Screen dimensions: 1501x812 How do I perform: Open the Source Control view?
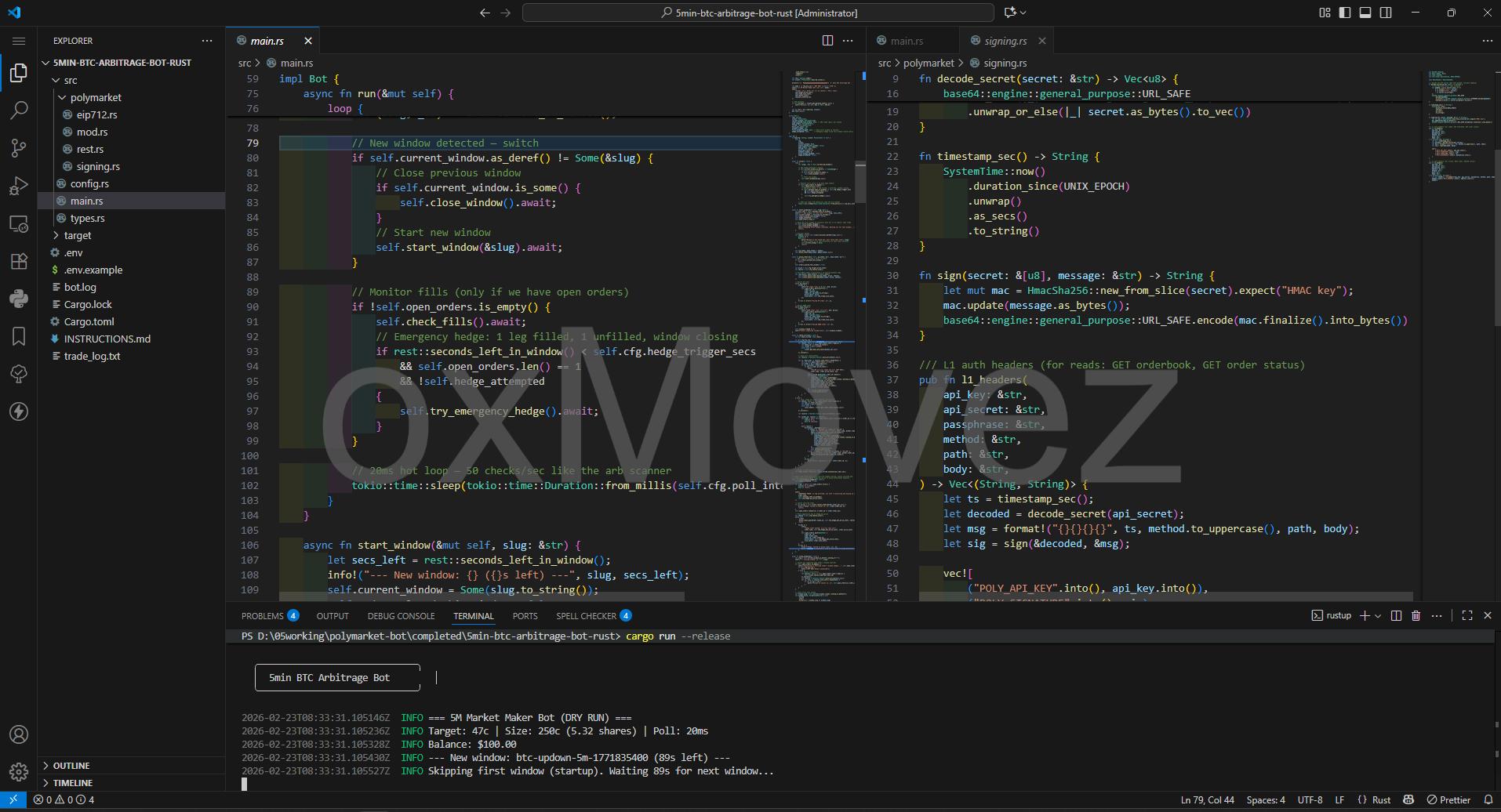pos(19,148)
